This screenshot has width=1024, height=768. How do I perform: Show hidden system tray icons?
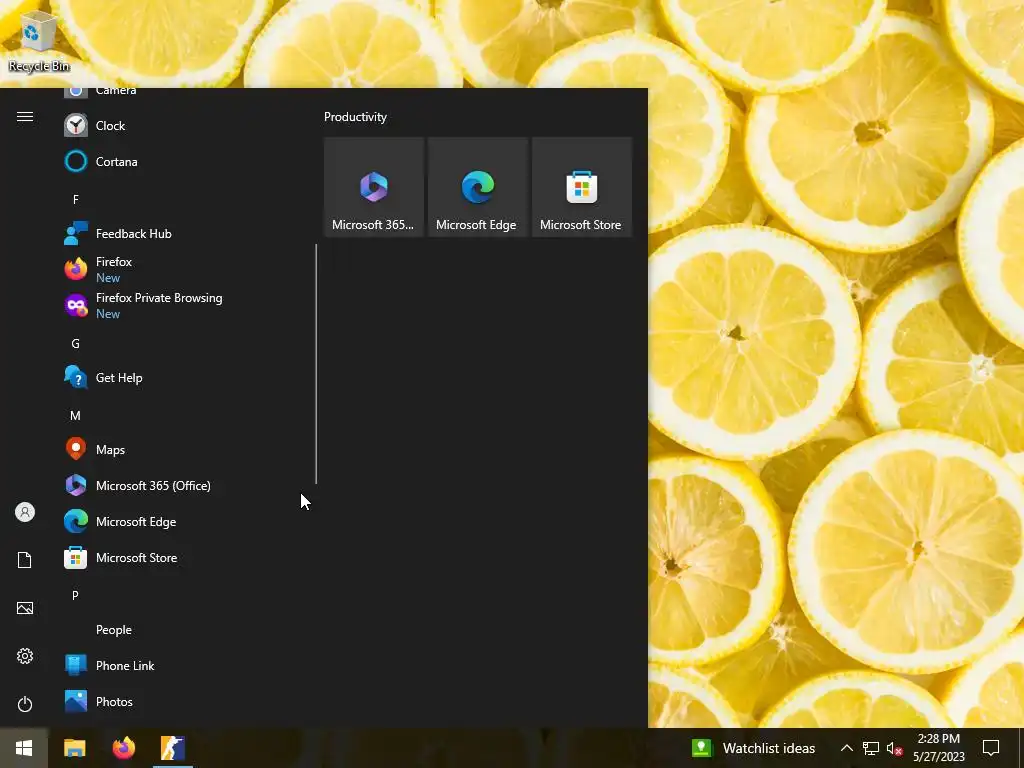pyautogui.click(x=846, y=748)
